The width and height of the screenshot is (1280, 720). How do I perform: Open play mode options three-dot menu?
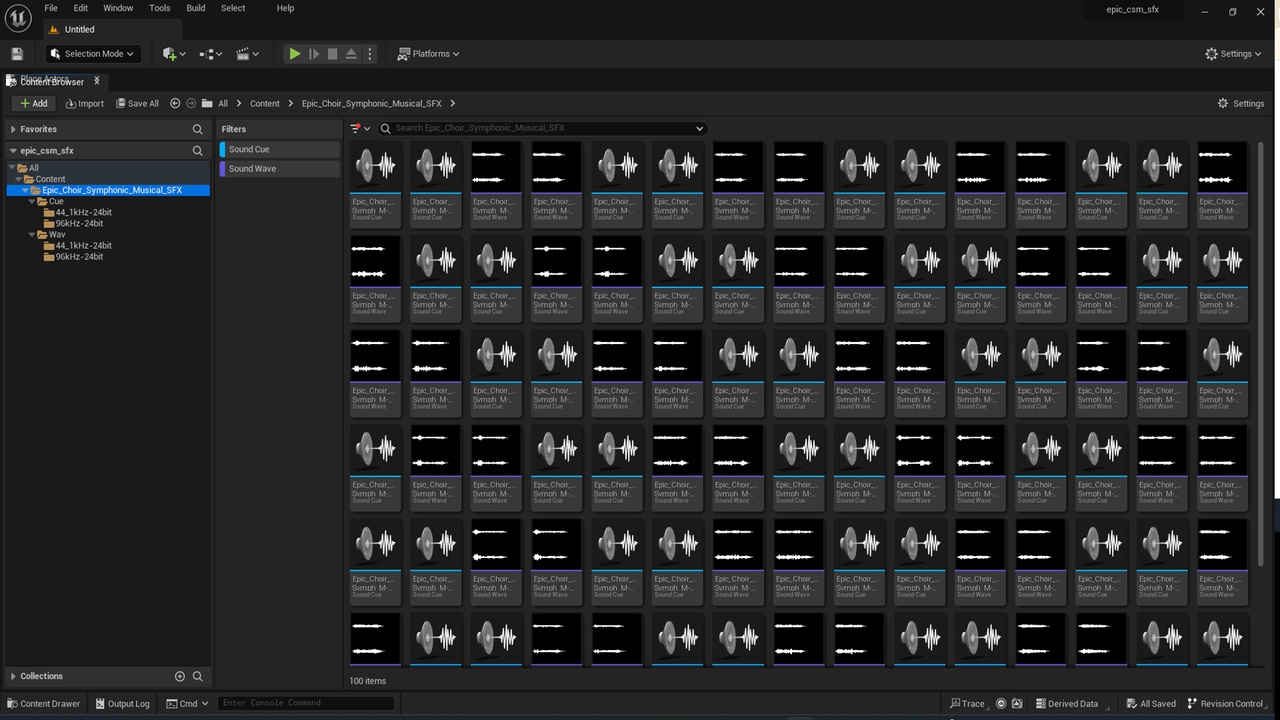tap(370, 54)
